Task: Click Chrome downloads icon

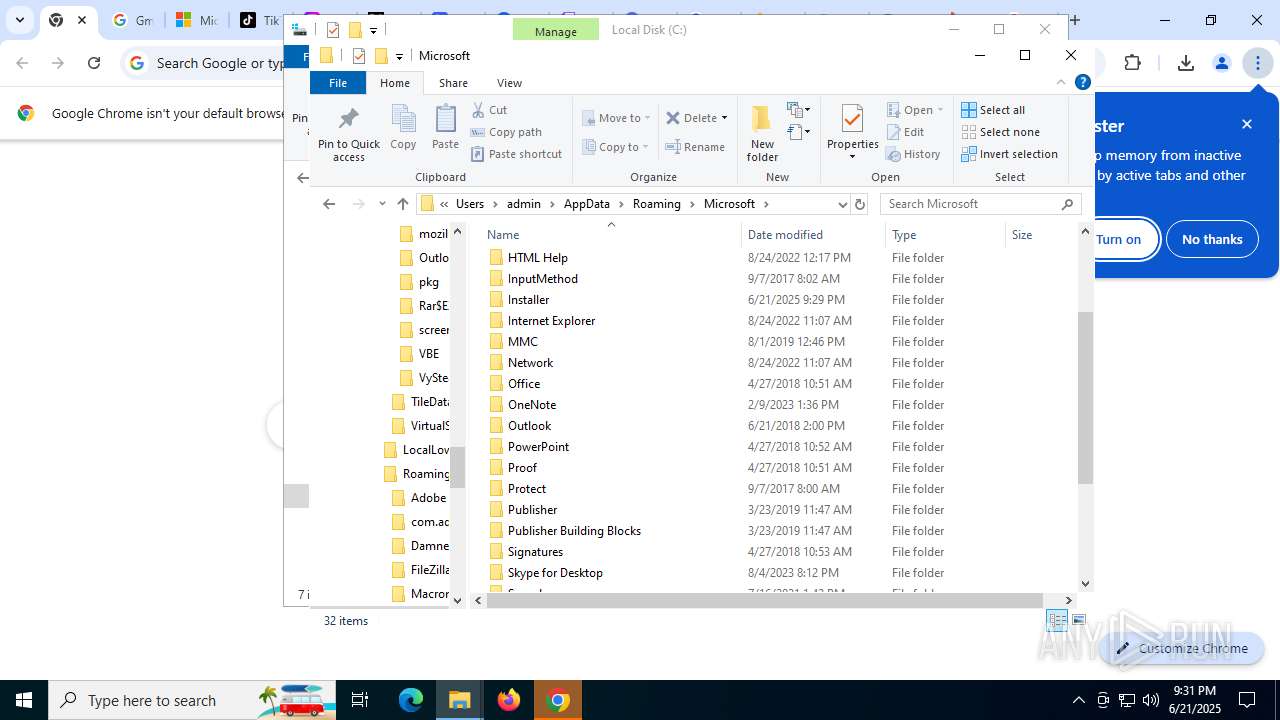Action: [1186, 63]
